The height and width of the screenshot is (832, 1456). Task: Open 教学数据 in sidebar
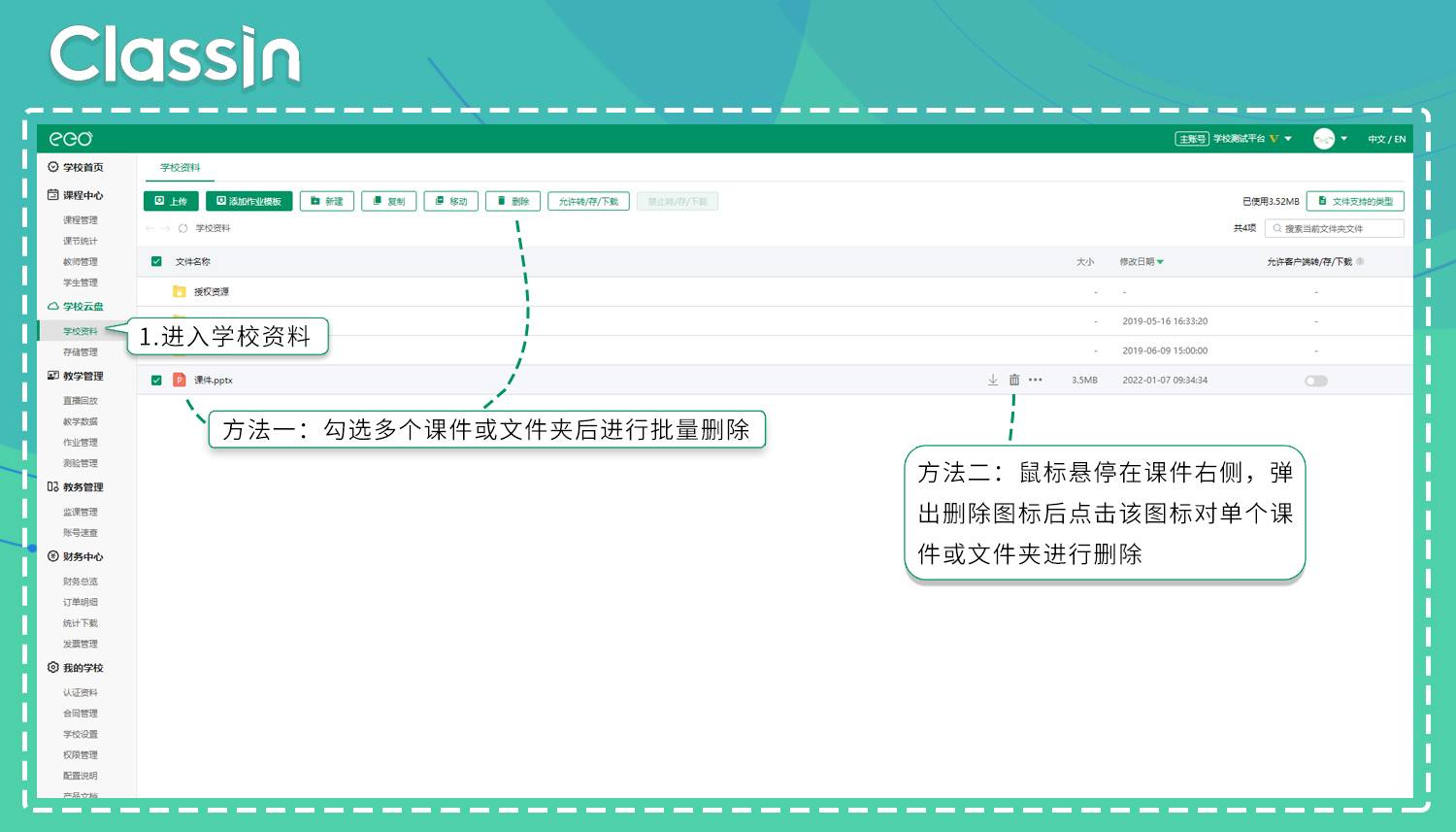(x=81, y=421)
